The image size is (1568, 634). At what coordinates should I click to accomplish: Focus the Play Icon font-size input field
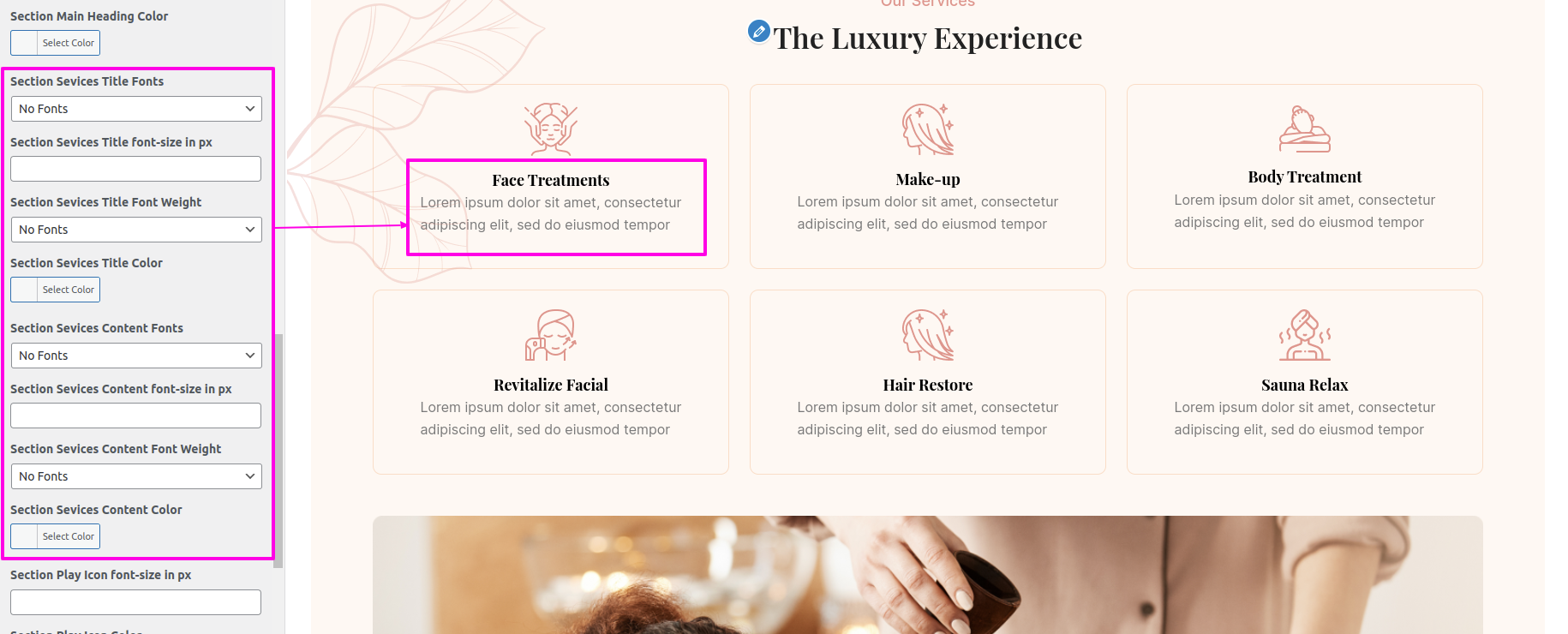coord(135,602)
